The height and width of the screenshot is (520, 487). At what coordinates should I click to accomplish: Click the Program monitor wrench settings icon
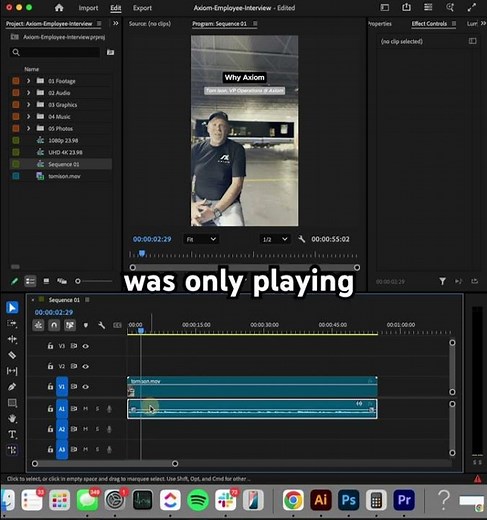[x=302, y=239]
